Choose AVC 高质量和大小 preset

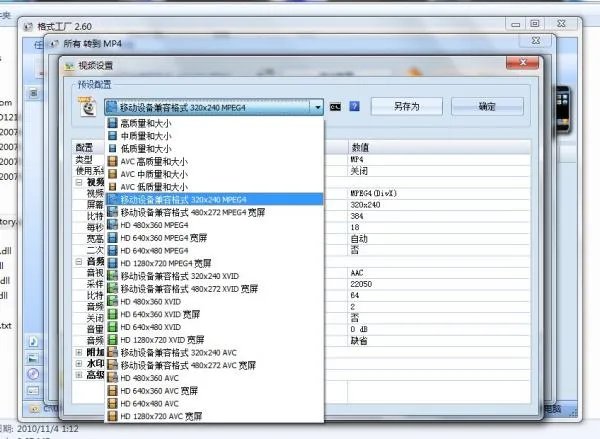(214, 161)
